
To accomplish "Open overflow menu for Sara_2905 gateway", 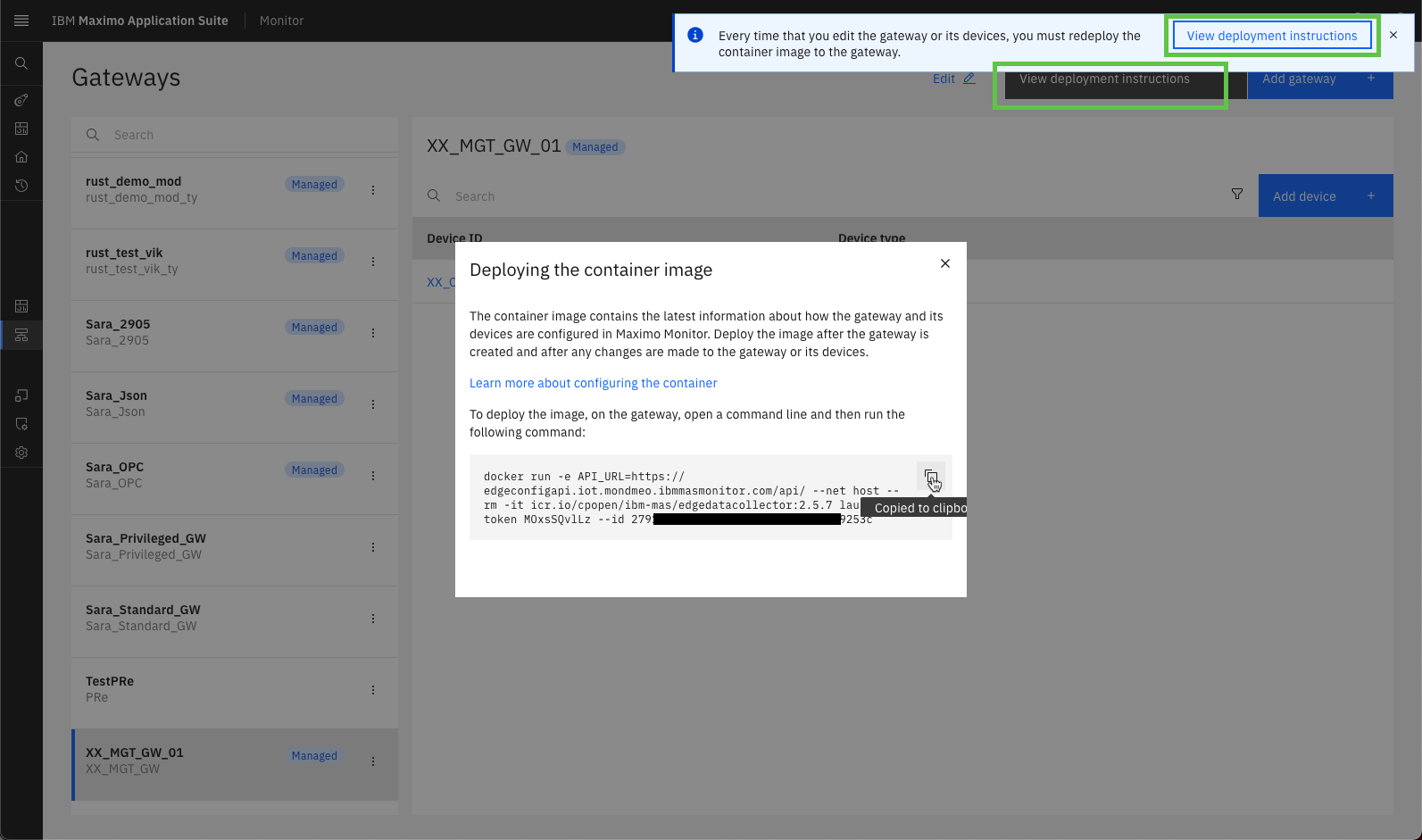I will pos(373,333).
